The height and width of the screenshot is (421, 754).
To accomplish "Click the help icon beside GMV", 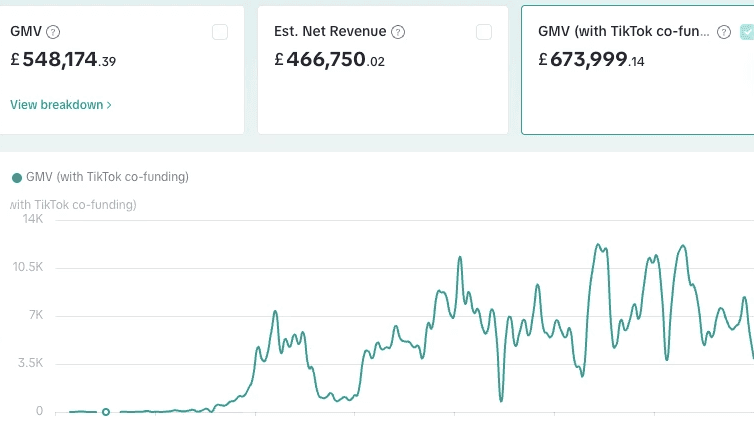I will (53, 32).
